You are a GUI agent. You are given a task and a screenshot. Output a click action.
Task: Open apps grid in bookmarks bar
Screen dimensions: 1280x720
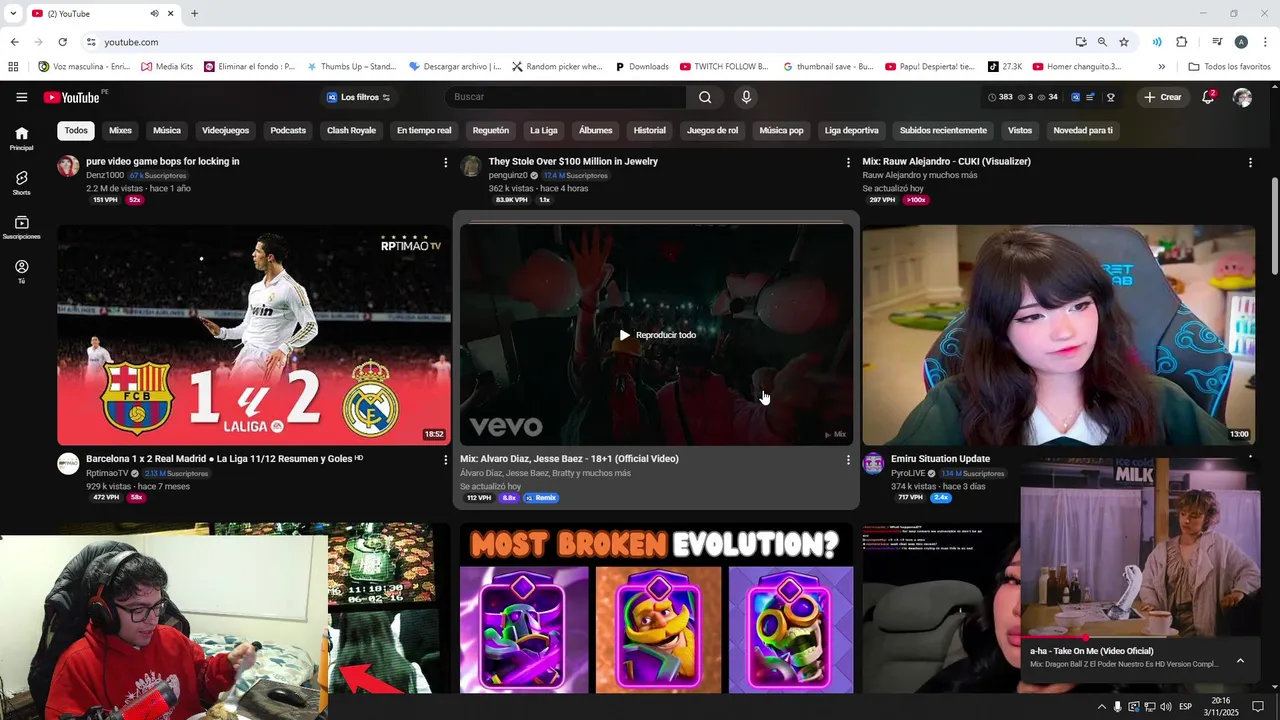pyautogui.click(x=13, y=67)
